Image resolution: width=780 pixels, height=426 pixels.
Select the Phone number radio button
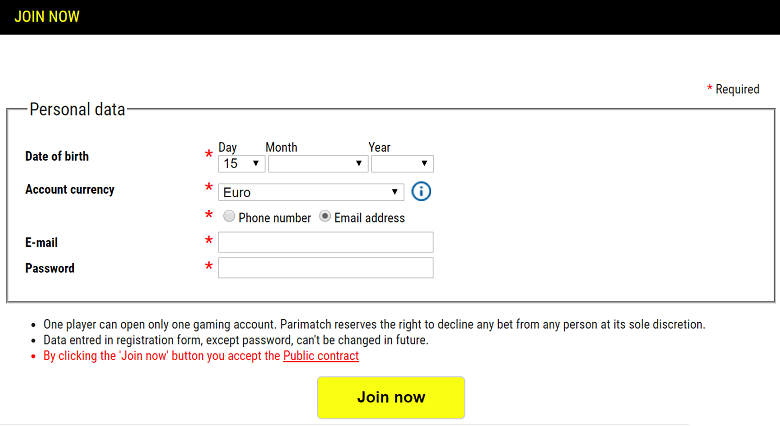229,217
